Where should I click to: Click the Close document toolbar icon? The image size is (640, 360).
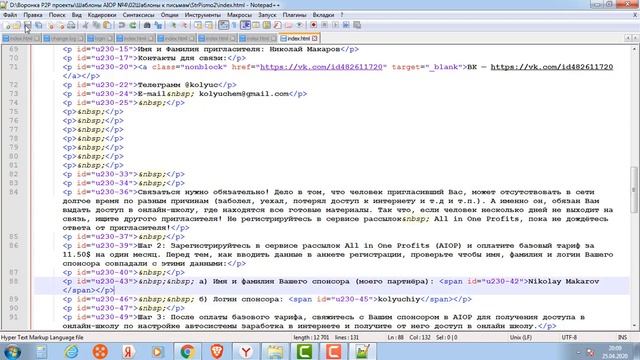point(51,25)
